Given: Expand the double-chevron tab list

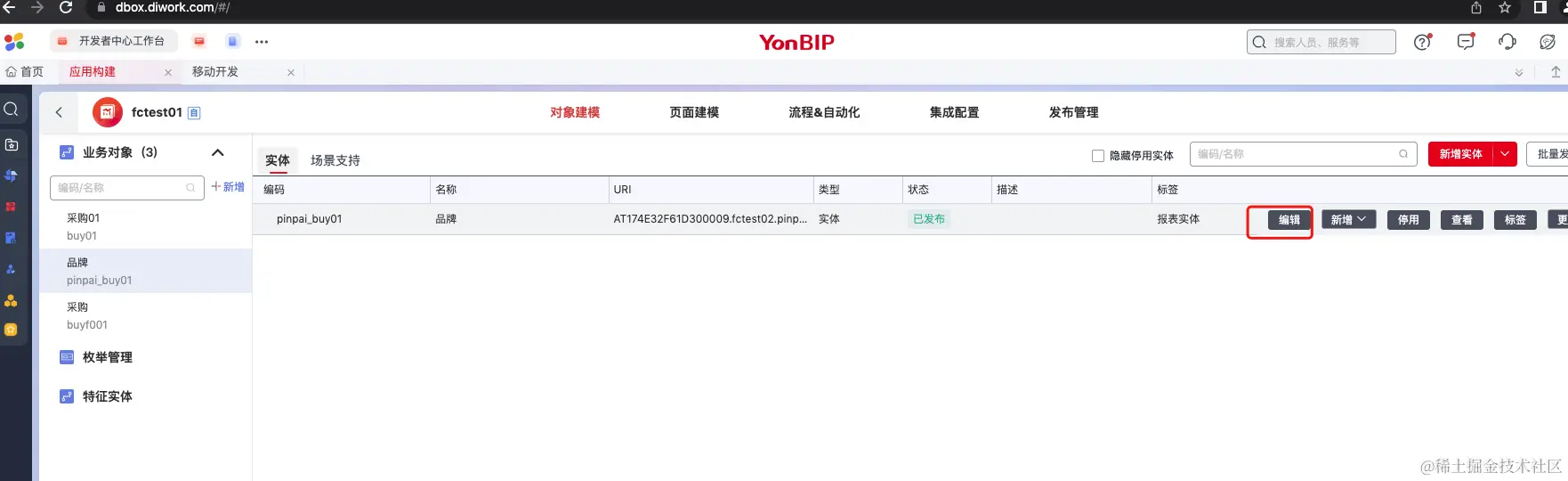Looking at the screenshot, I should 1519,73.
